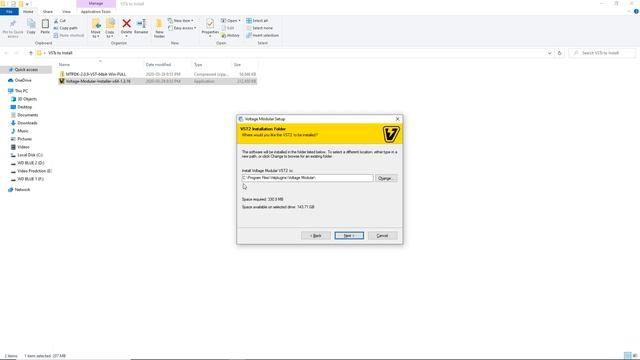This screenshot has height=360, width=640.
Task: Click Edit in the Open group
Action: pyautogui.click(x=228, y=28)
